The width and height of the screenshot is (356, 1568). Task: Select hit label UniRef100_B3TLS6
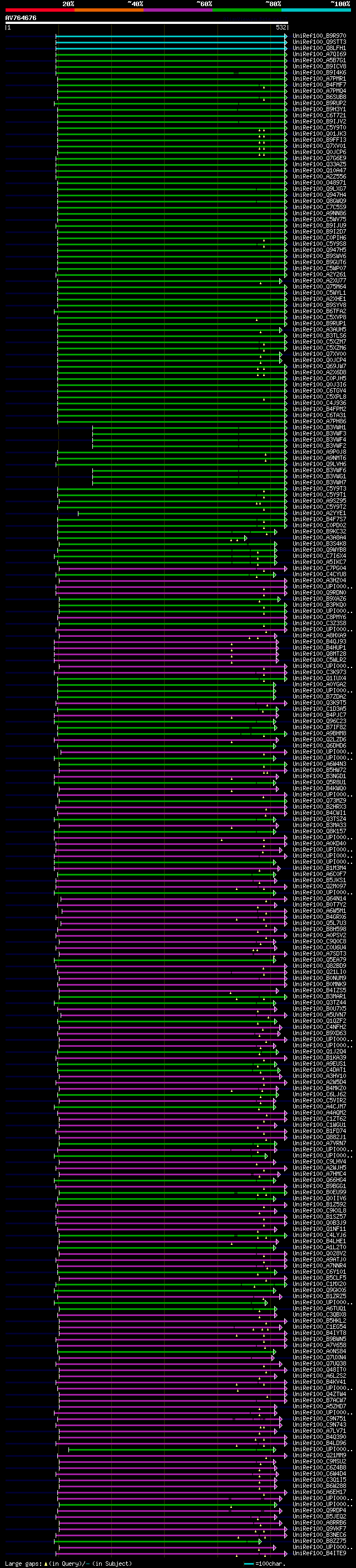pos(319,335)
